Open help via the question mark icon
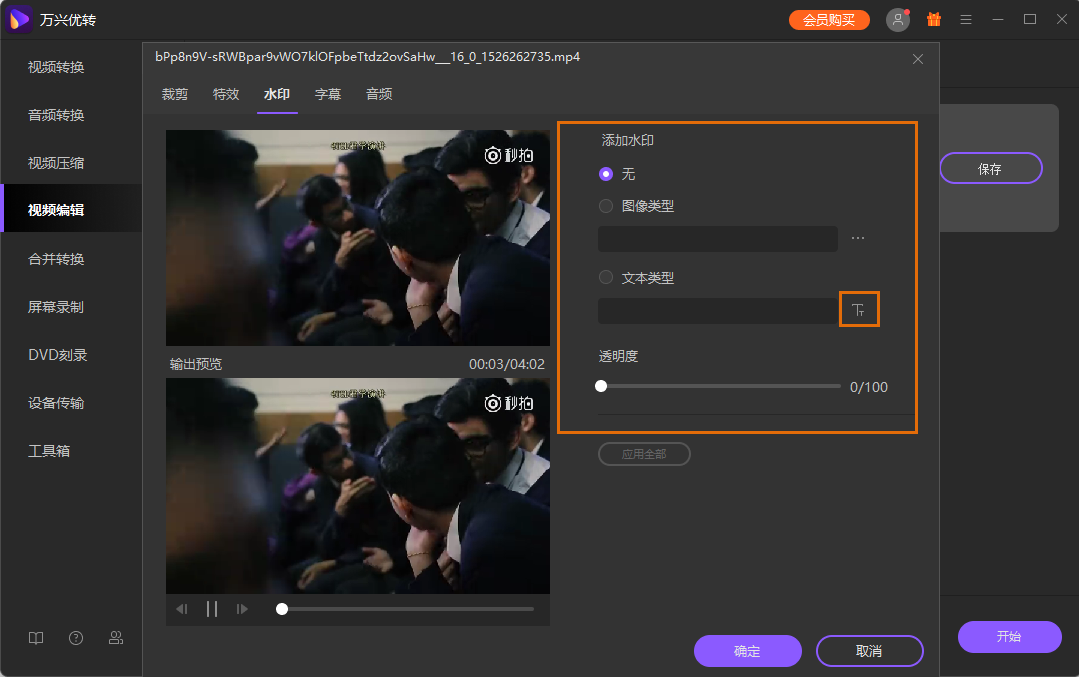1079x677 pixels. (76, 637)
